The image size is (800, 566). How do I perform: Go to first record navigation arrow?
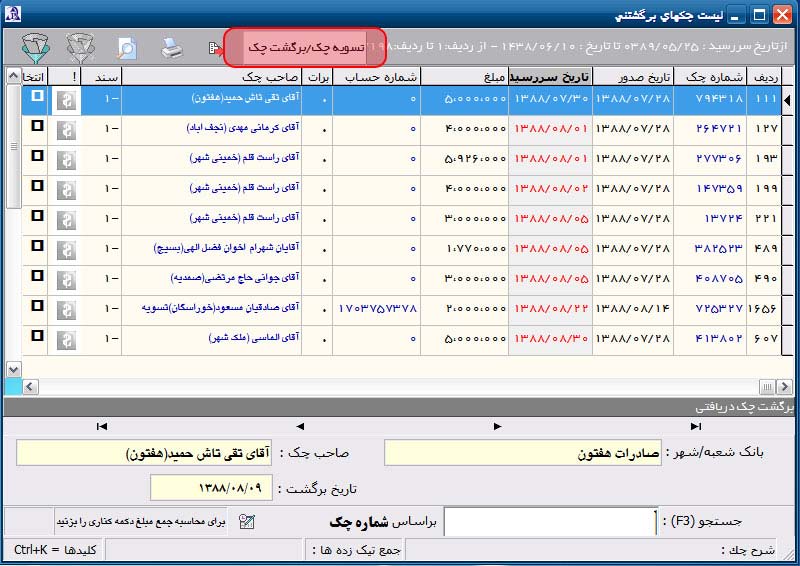[101, 427]
